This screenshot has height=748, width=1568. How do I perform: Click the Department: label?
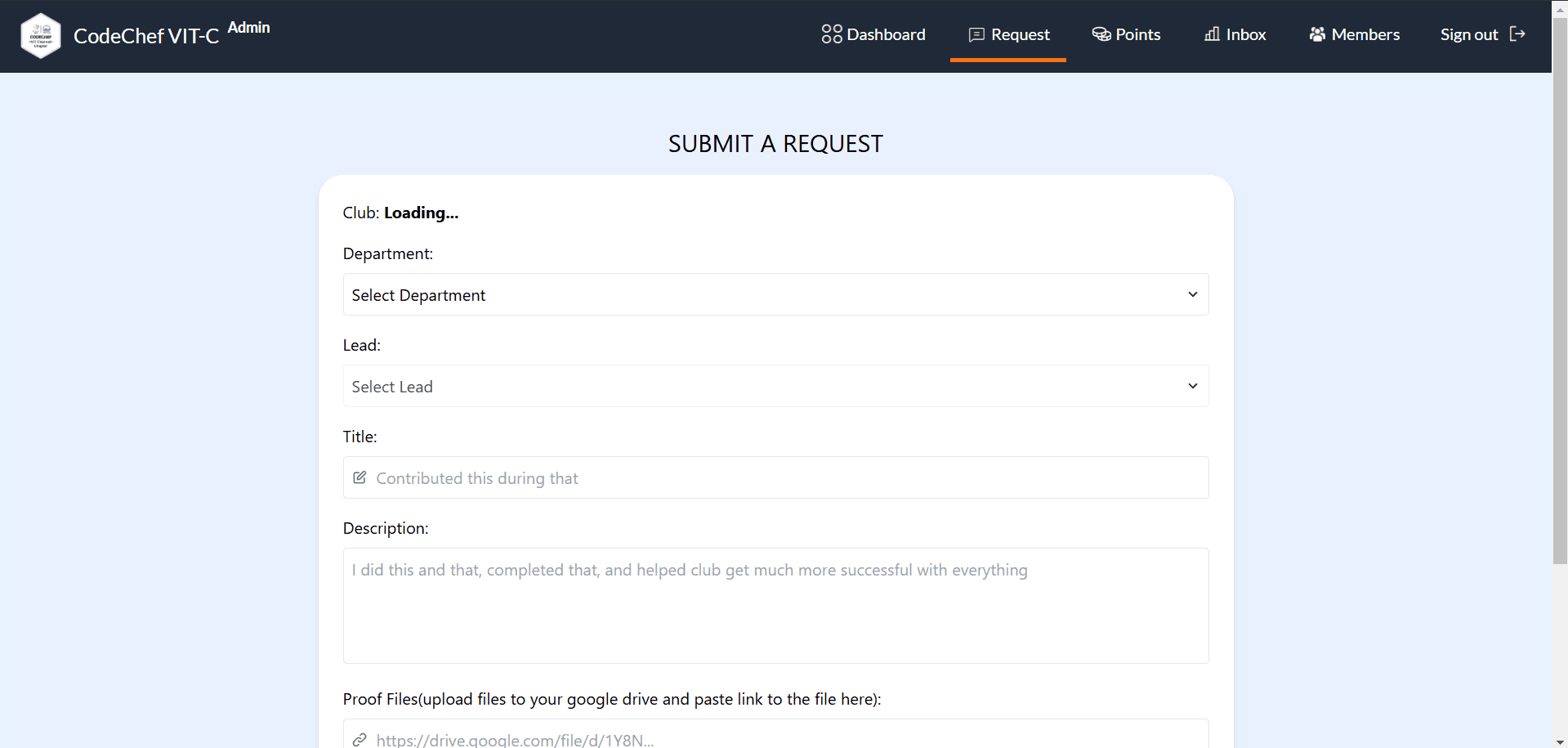388,253
